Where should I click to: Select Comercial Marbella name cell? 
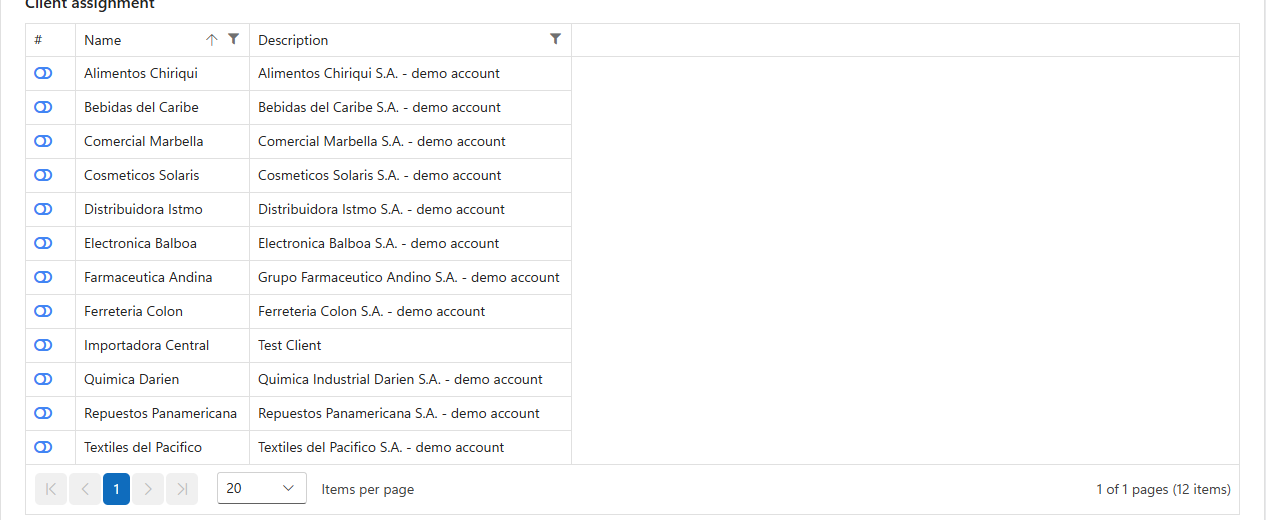[x=163, y=141]
